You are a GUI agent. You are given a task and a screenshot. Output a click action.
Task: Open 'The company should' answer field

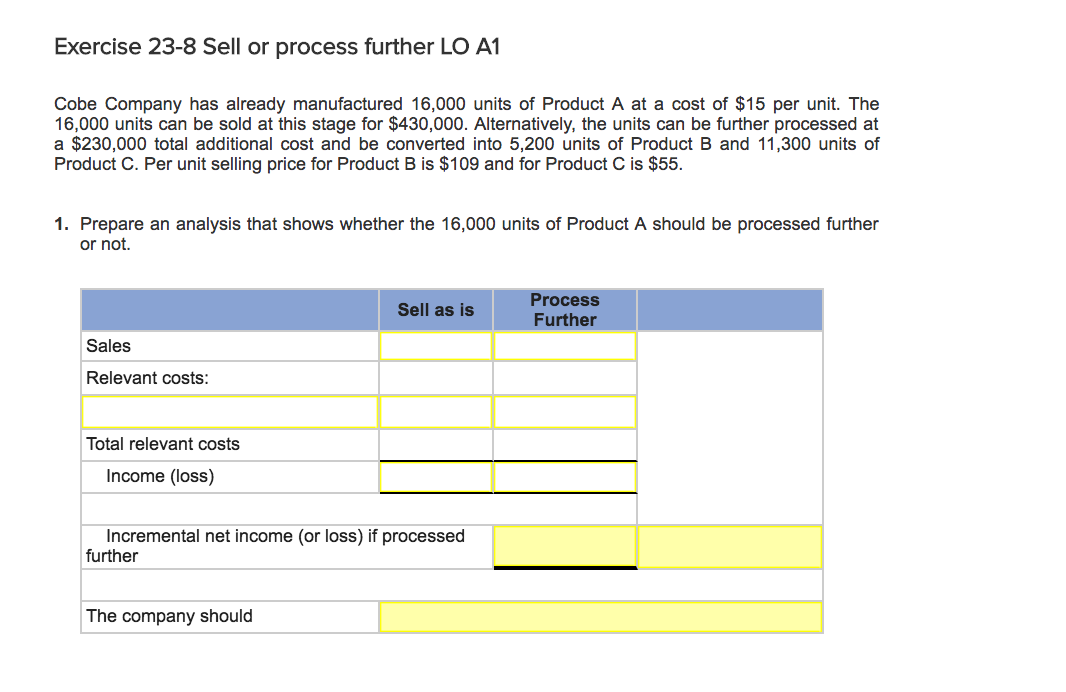(x=600, y=617)
